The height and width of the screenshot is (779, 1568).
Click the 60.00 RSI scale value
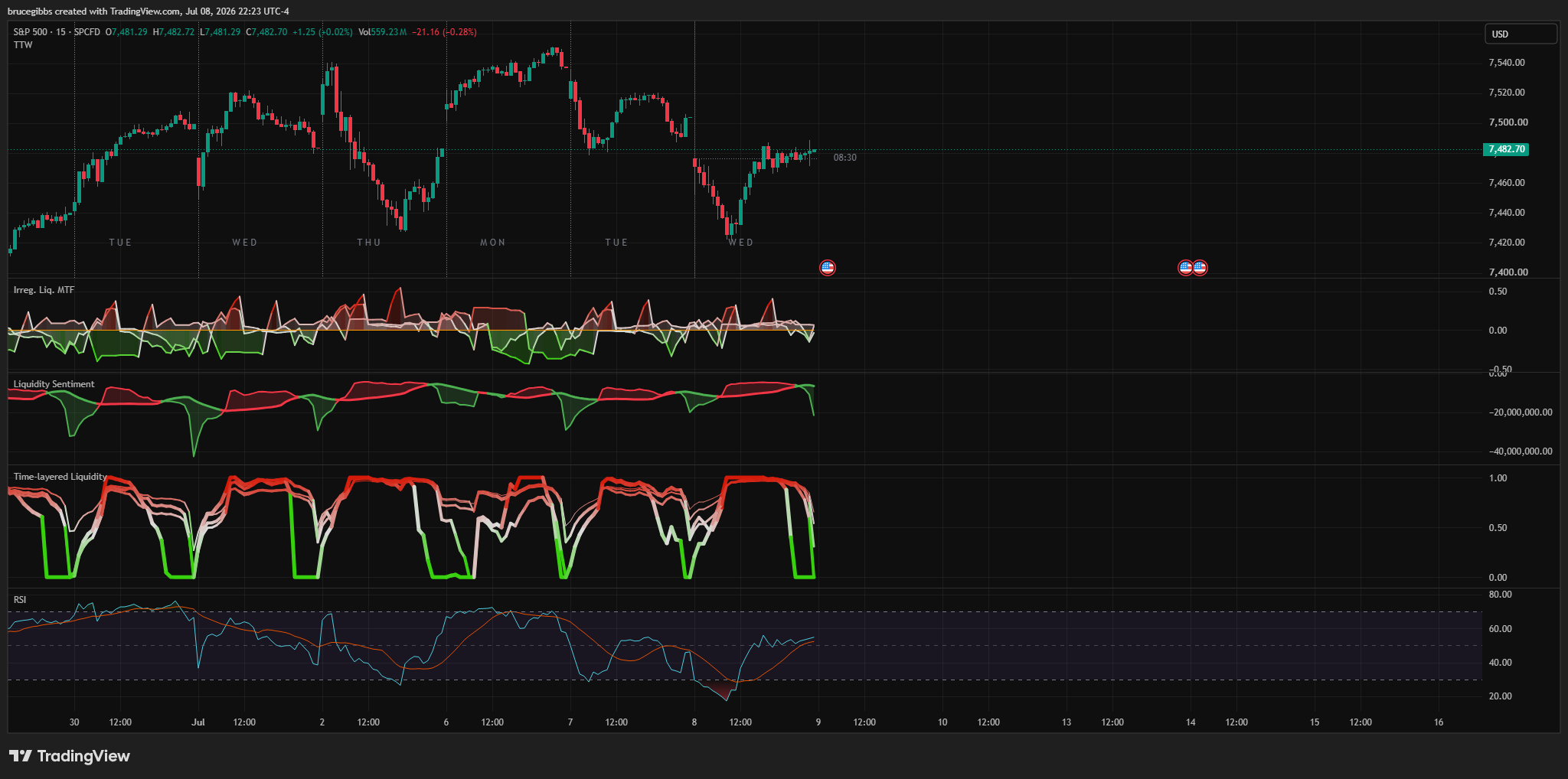point(1500,629)
